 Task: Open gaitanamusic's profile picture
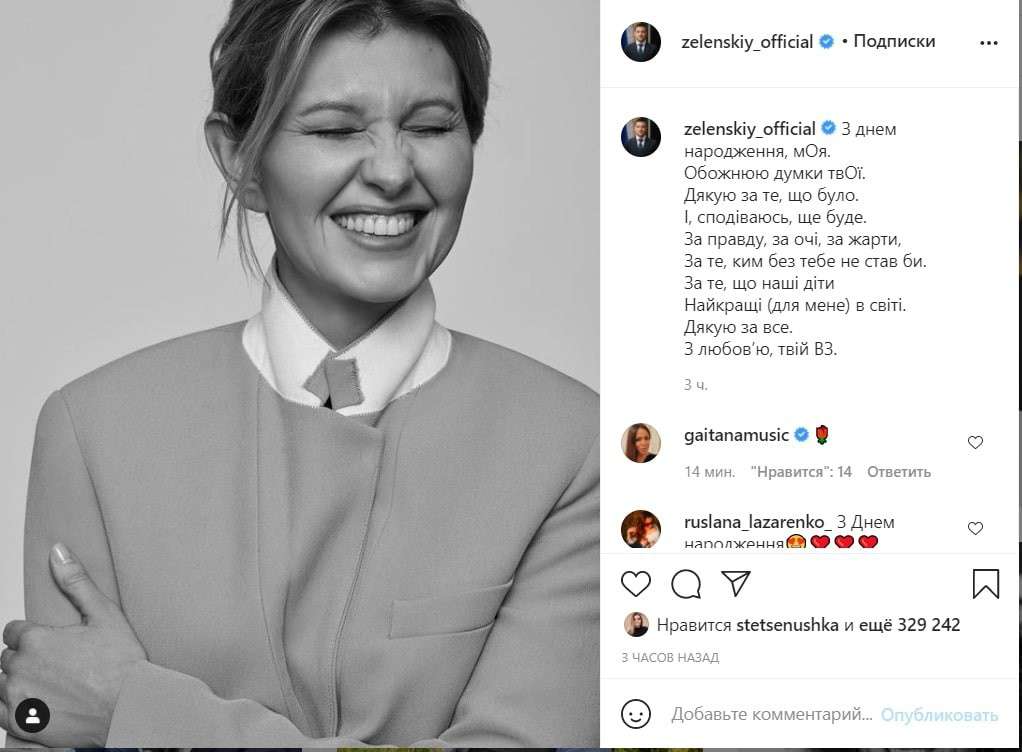(x=641, y=442)
